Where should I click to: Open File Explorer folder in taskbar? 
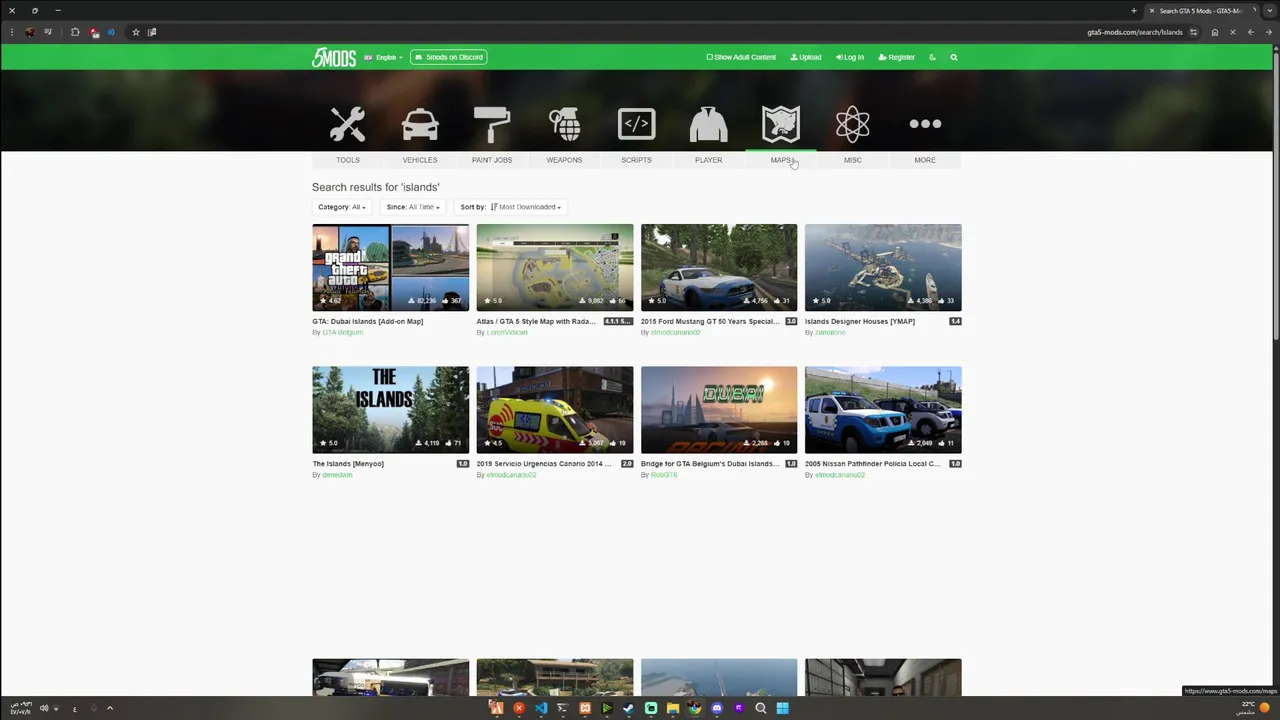click(x=673, y=708)
